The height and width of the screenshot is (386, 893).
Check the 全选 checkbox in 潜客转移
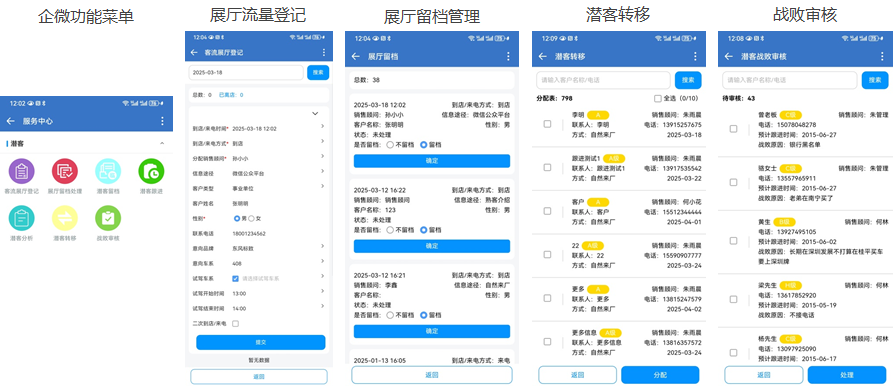658,98
